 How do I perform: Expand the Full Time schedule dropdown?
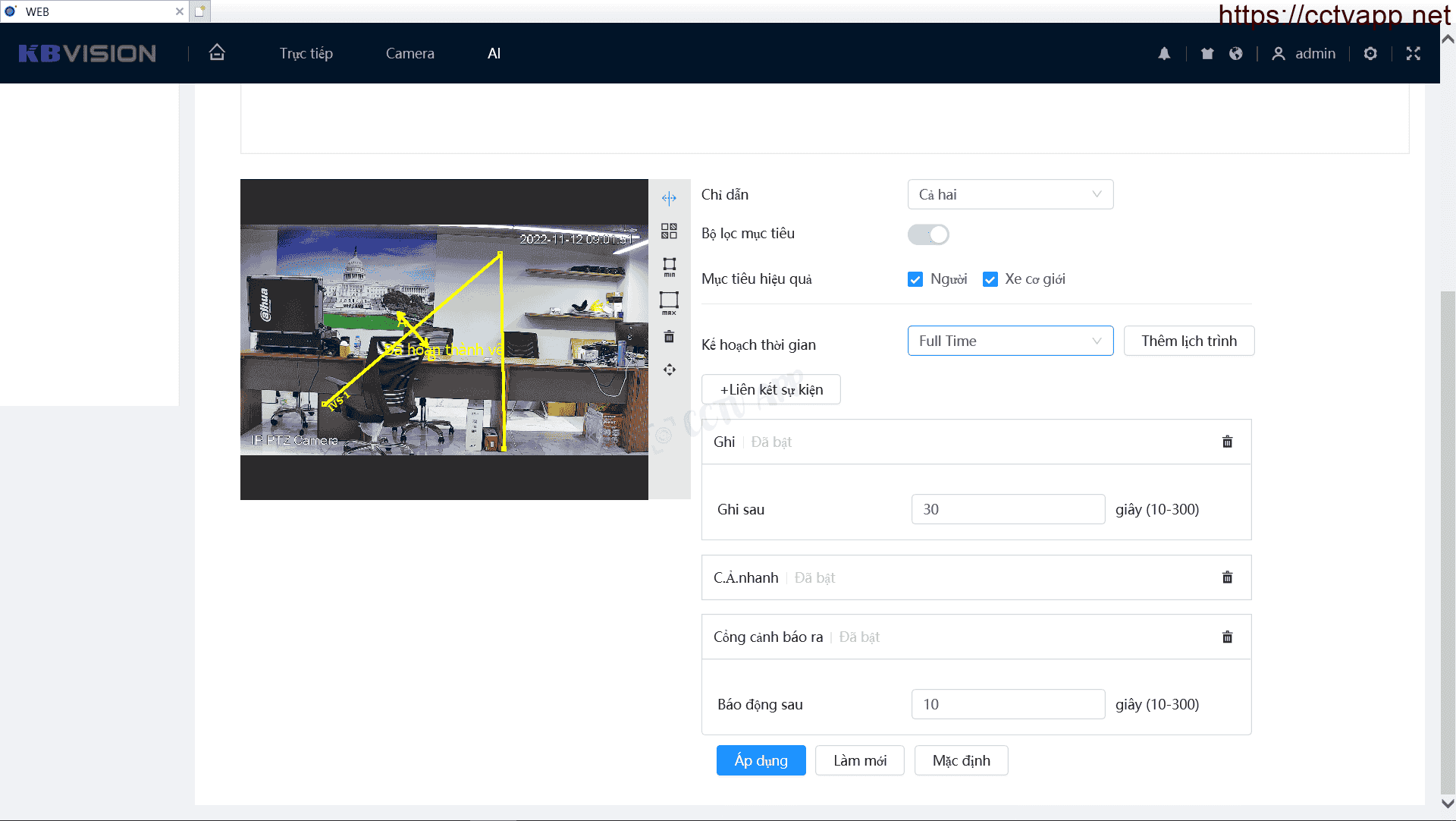click(x=1009, y=341)
